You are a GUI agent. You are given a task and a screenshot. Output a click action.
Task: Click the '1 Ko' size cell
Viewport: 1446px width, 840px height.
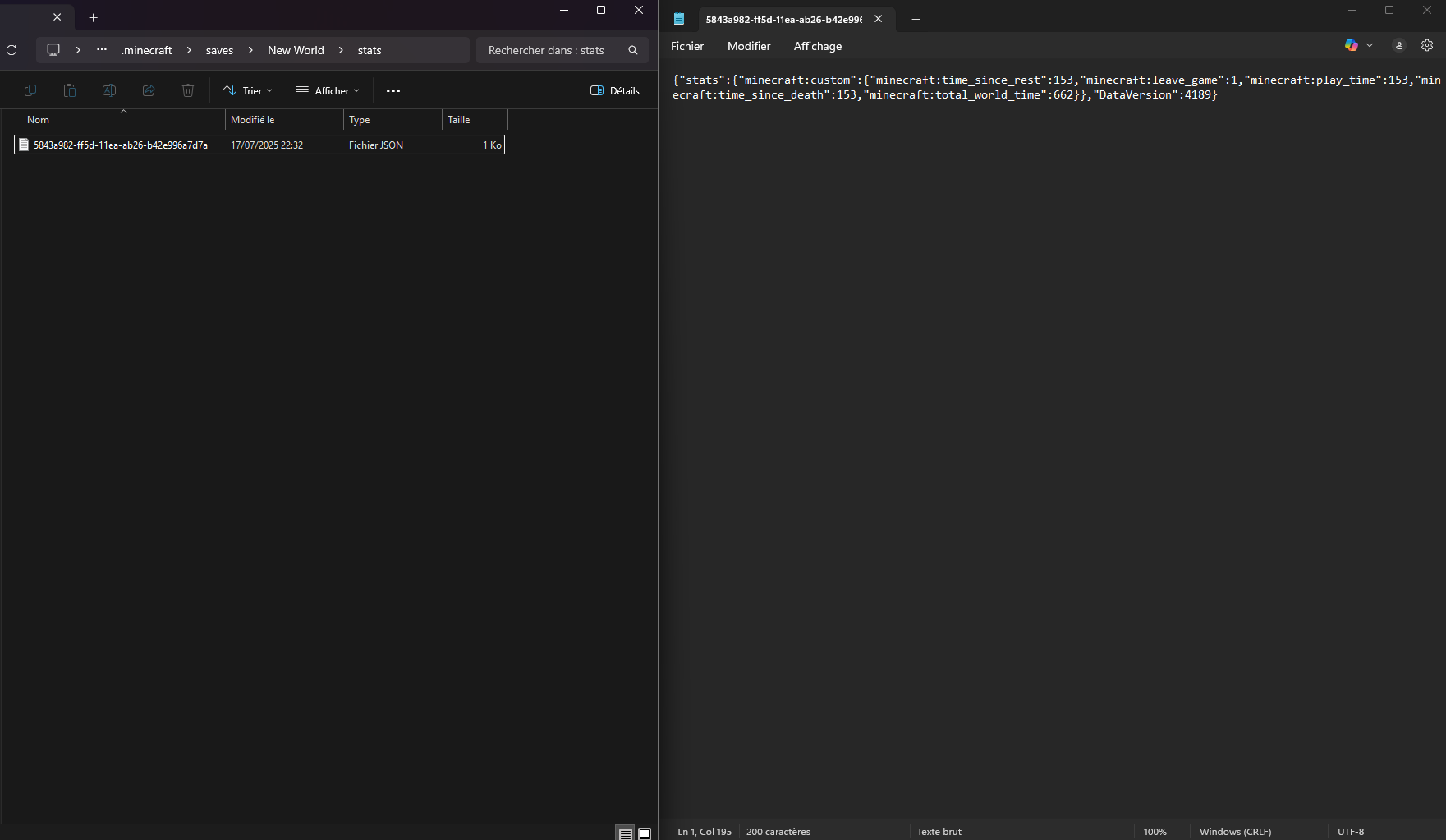492,145
